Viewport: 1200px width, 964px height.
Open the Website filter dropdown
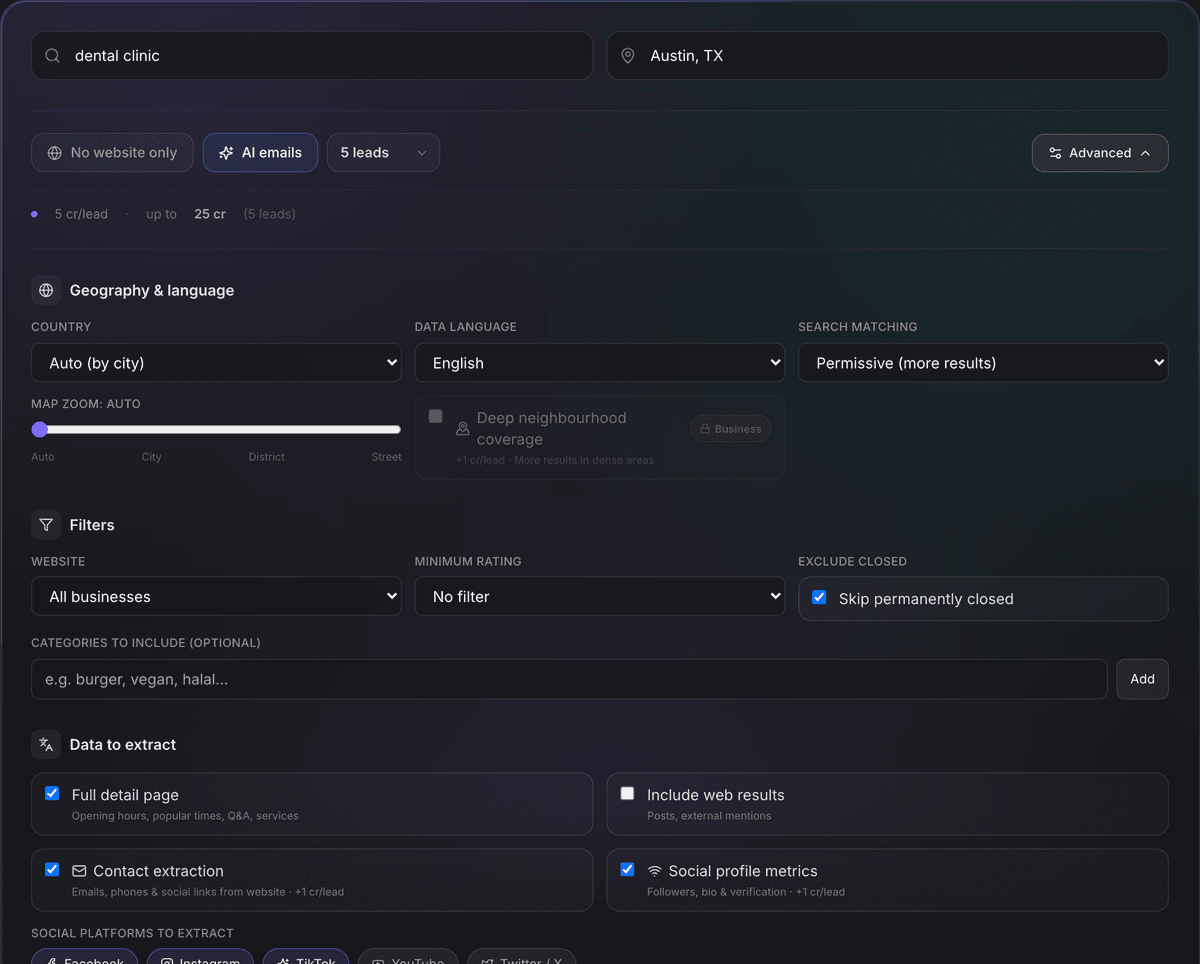pos(216,596)
